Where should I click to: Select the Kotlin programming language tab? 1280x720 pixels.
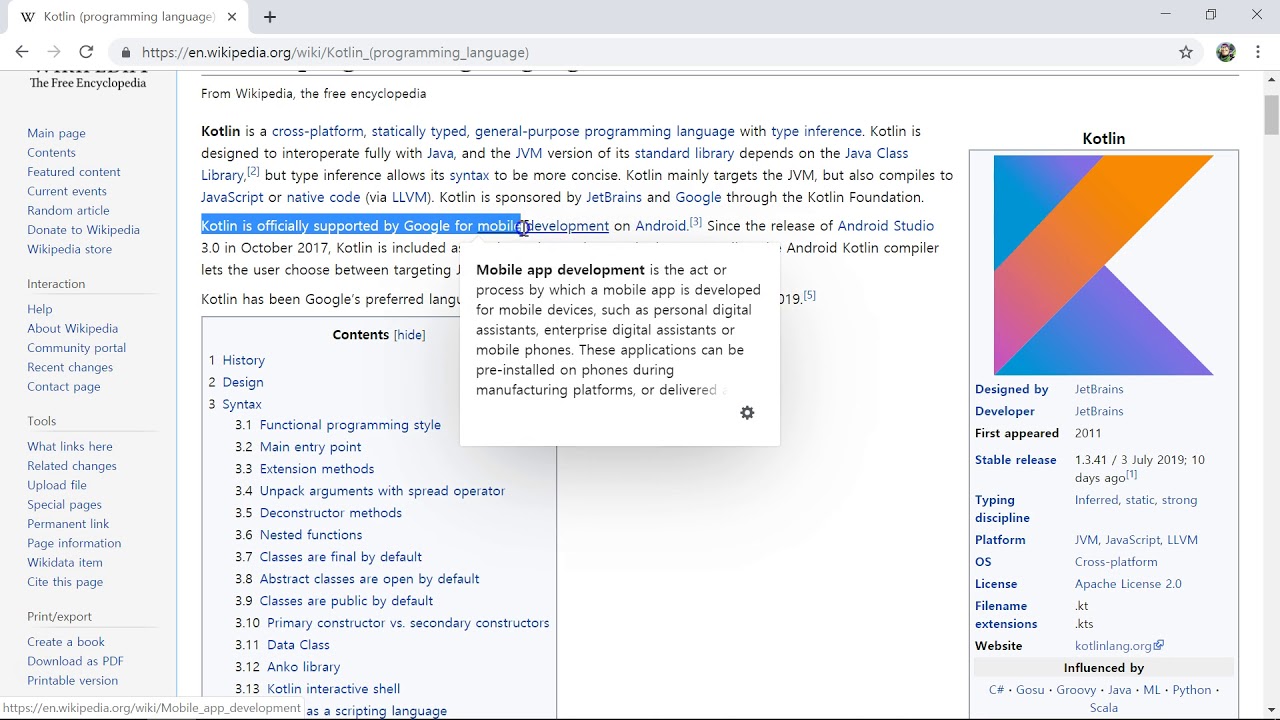coord(126,16)
